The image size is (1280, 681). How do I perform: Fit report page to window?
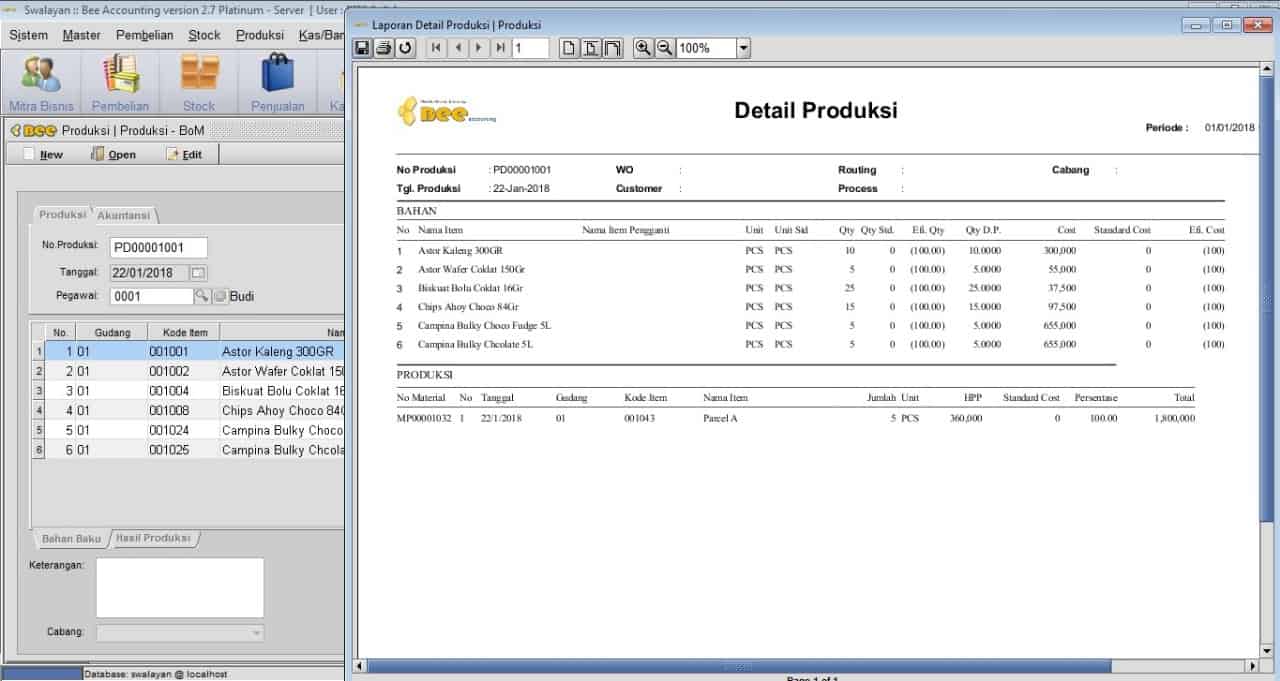click(591, 48)
